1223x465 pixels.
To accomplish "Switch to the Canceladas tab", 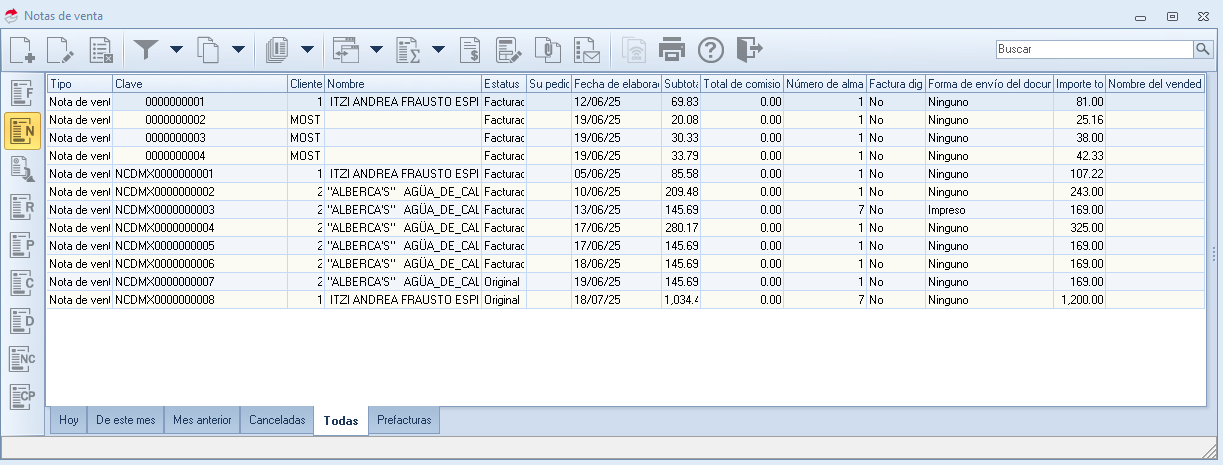I will pyautogui.click(x=277, y=421).
